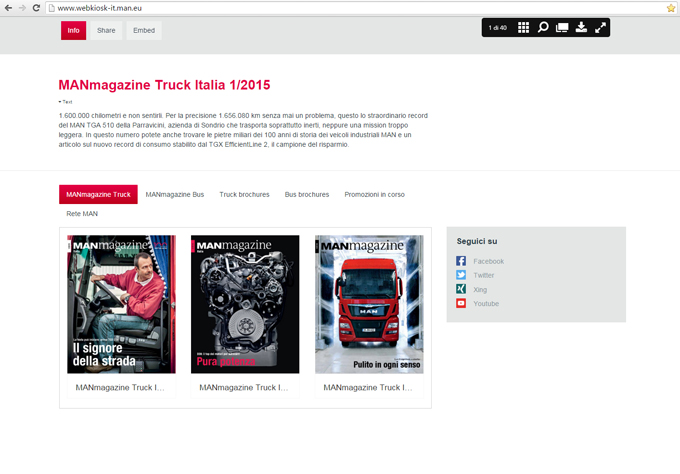This screenshot has width=680, height=474.
Task: Open the Embed tab
Action: click(144, 30)
